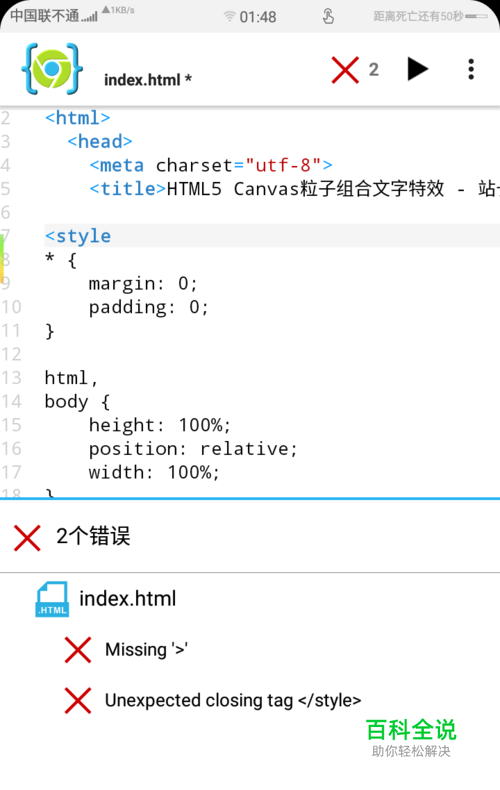Tap the AIDE Web app logo icon
The height and width of the screenshot is (790, 500).
click(x=52, y=69)
